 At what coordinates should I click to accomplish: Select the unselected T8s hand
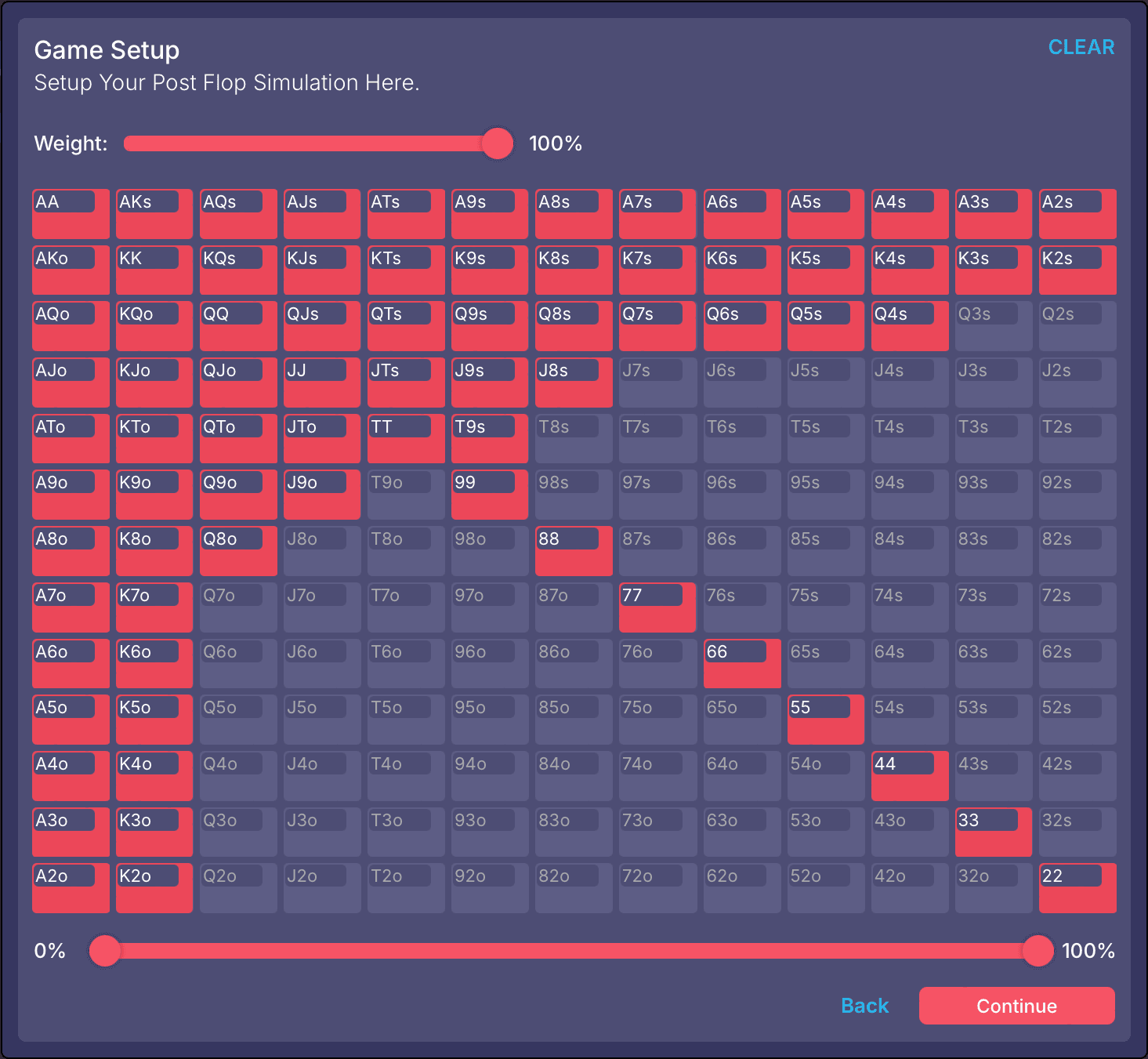pos(574,438)
